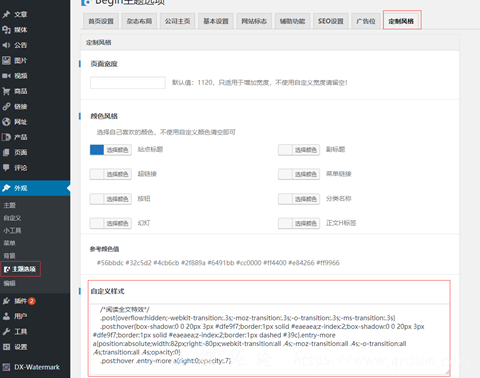
Task: Click 选择颜色 button for 按钮
Action: pos(117,199)
